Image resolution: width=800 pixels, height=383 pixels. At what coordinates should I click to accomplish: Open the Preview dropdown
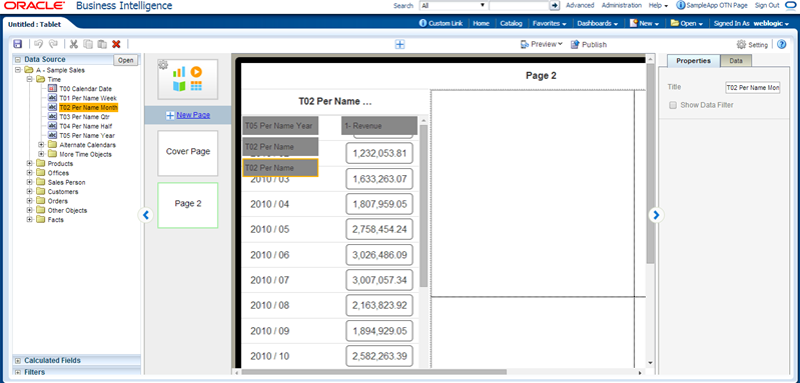pos(541,44)
